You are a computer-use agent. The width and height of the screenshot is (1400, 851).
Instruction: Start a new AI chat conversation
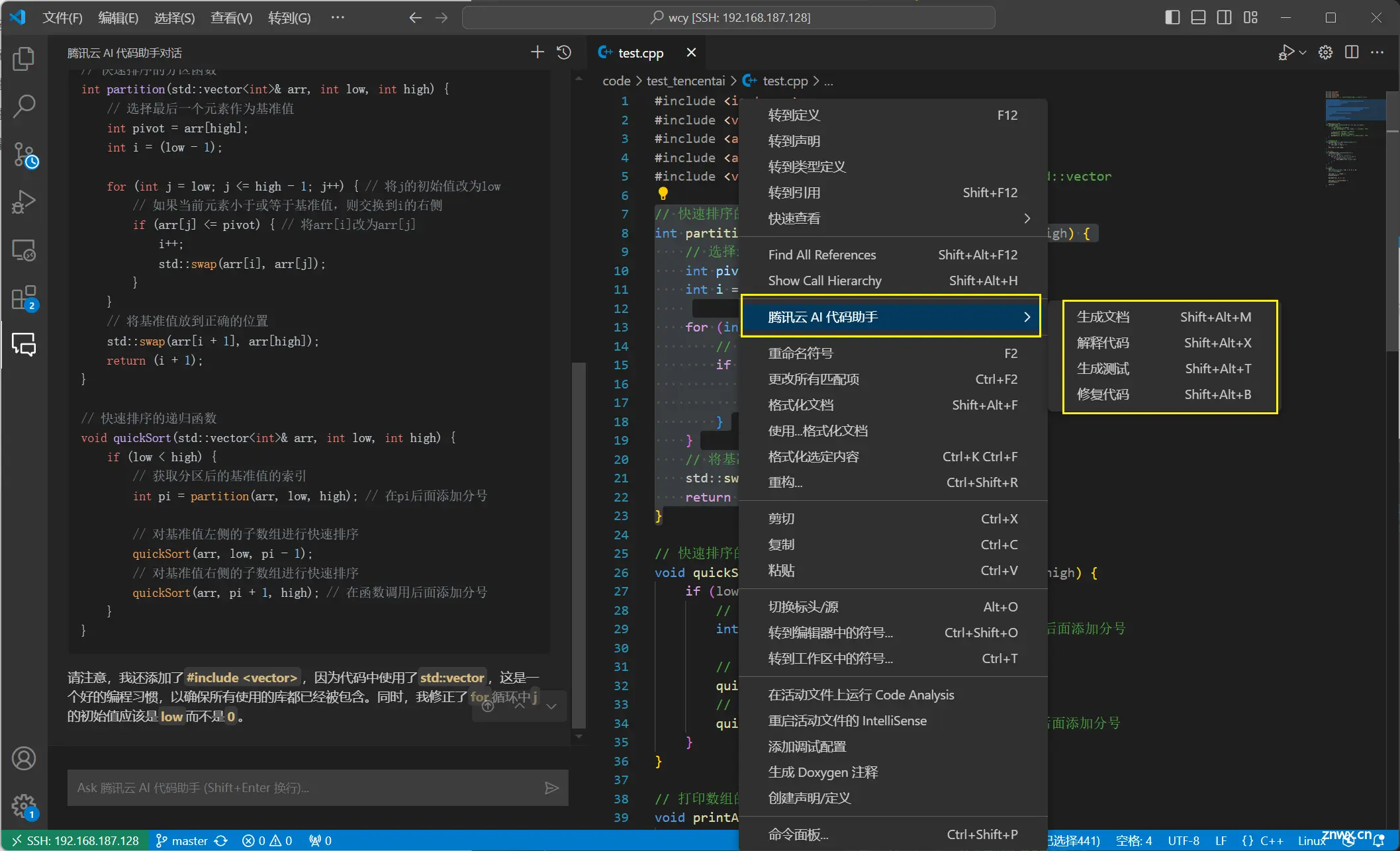pyautogui.click(x=537, y=52)
